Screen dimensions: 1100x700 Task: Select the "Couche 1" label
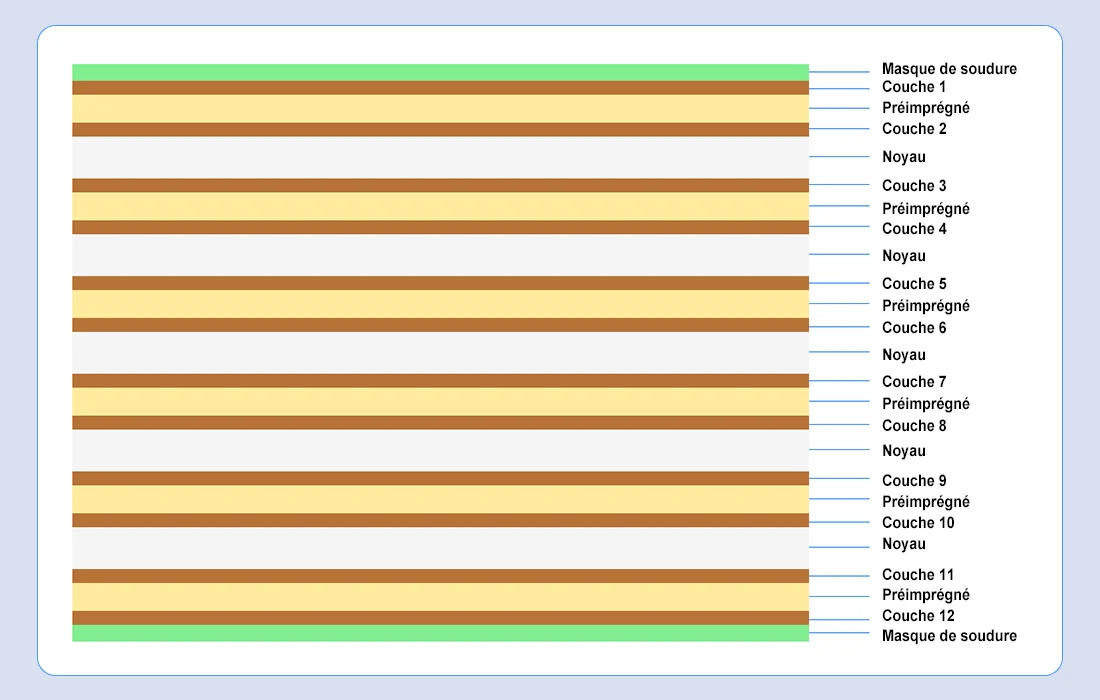(913, 87)
